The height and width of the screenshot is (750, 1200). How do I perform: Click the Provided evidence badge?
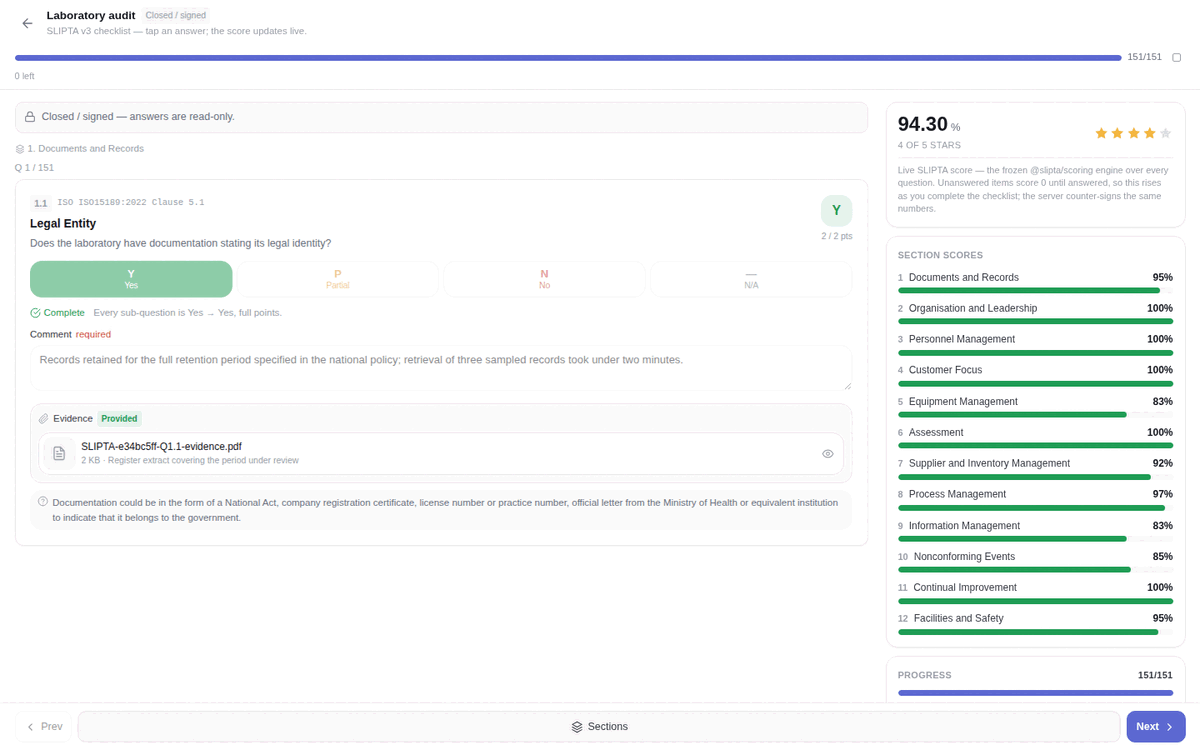(x=119, y=419)
